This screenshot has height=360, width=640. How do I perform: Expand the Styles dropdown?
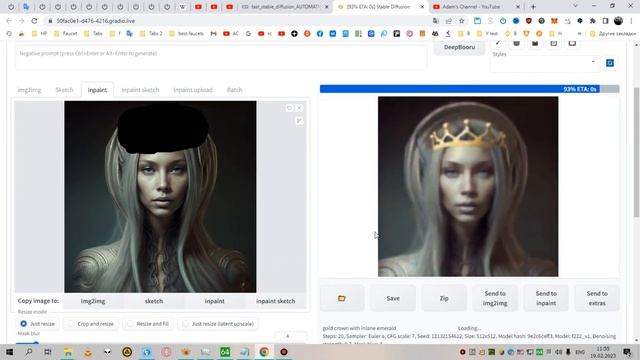545,62
